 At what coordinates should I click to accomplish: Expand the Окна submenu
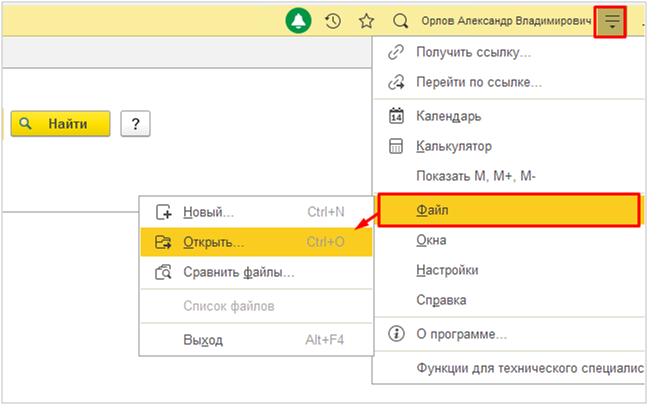(431, 241)
